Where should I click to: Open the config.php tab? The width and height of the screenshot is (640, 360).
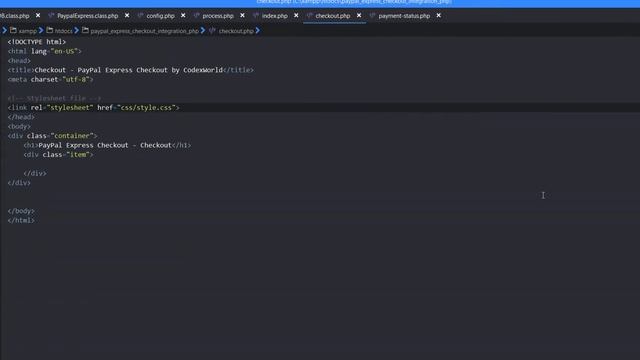coord(160,16)
